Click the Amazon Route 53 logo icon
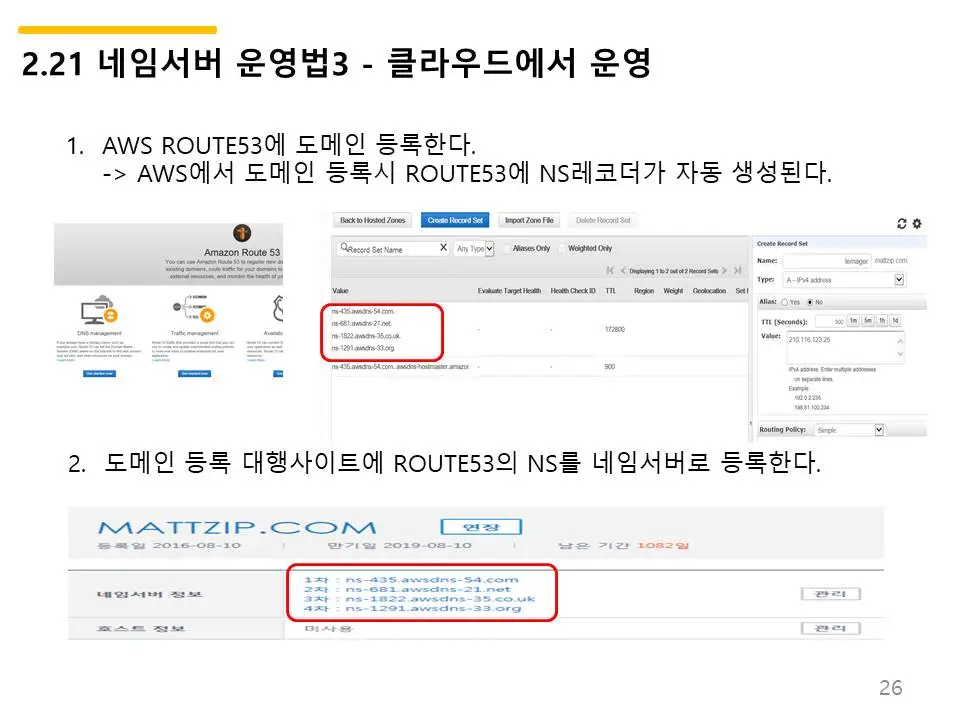Viewport: 960px width, 720px height. [x=243, y=232]
